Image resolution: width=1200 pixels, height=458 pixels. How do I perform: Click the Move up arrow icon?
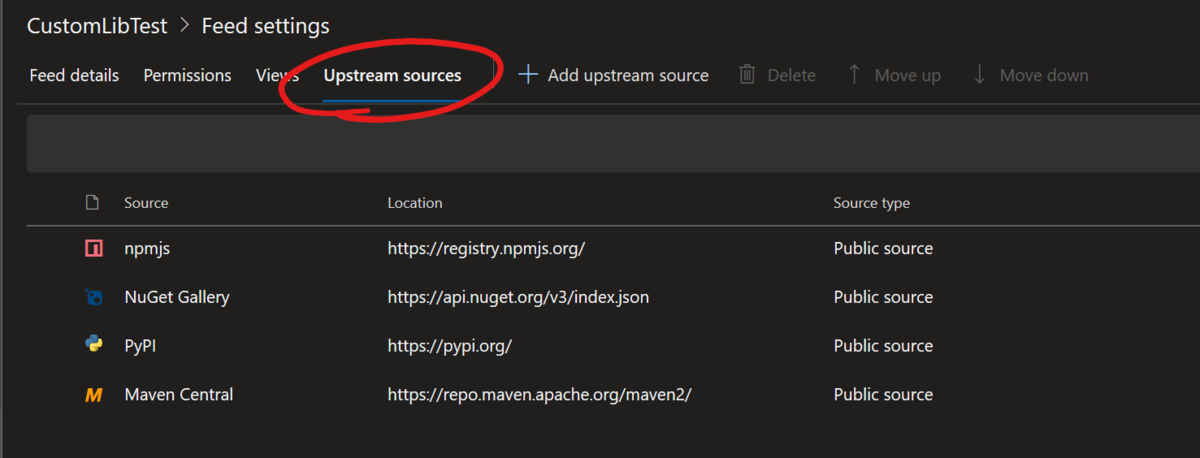tap(854, 75)
